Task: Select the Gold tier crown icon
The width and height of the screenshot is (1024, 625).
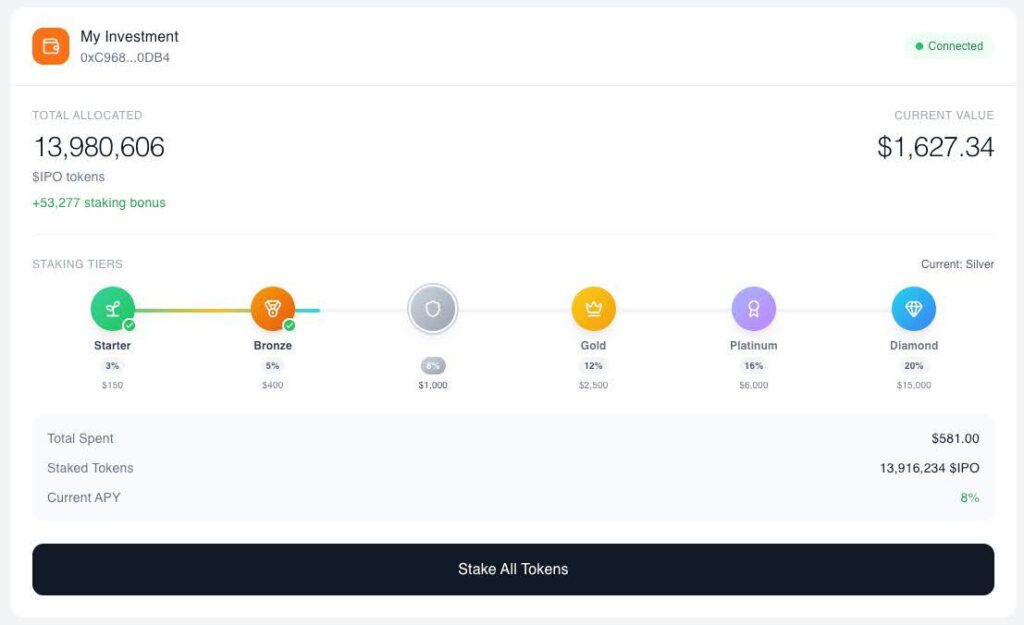Action: (593, 308)
